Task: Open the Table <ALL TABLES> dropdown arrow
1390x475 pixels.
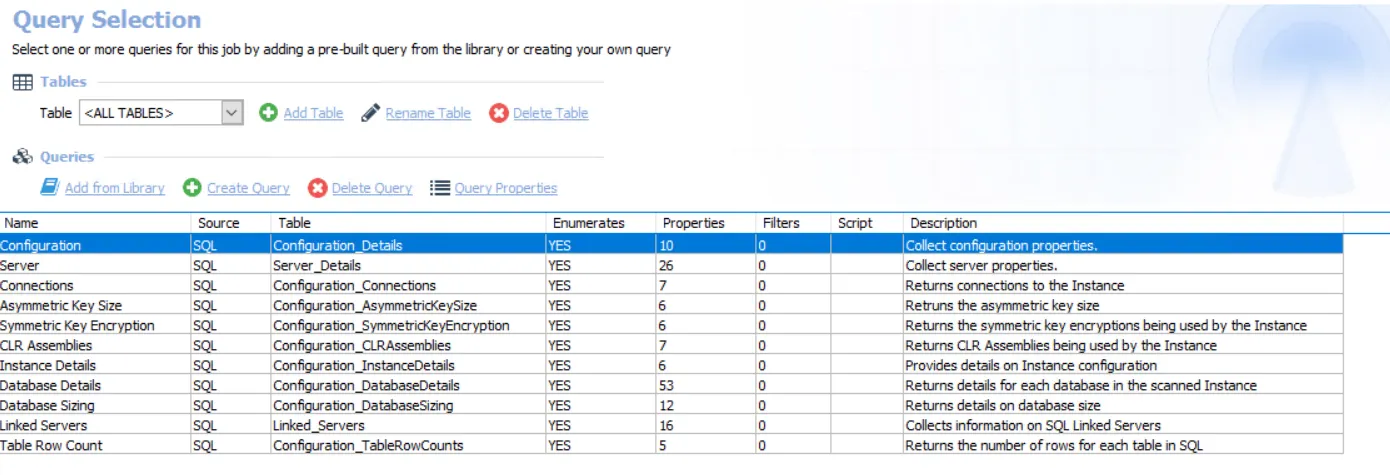Action: tap(232, 113)
